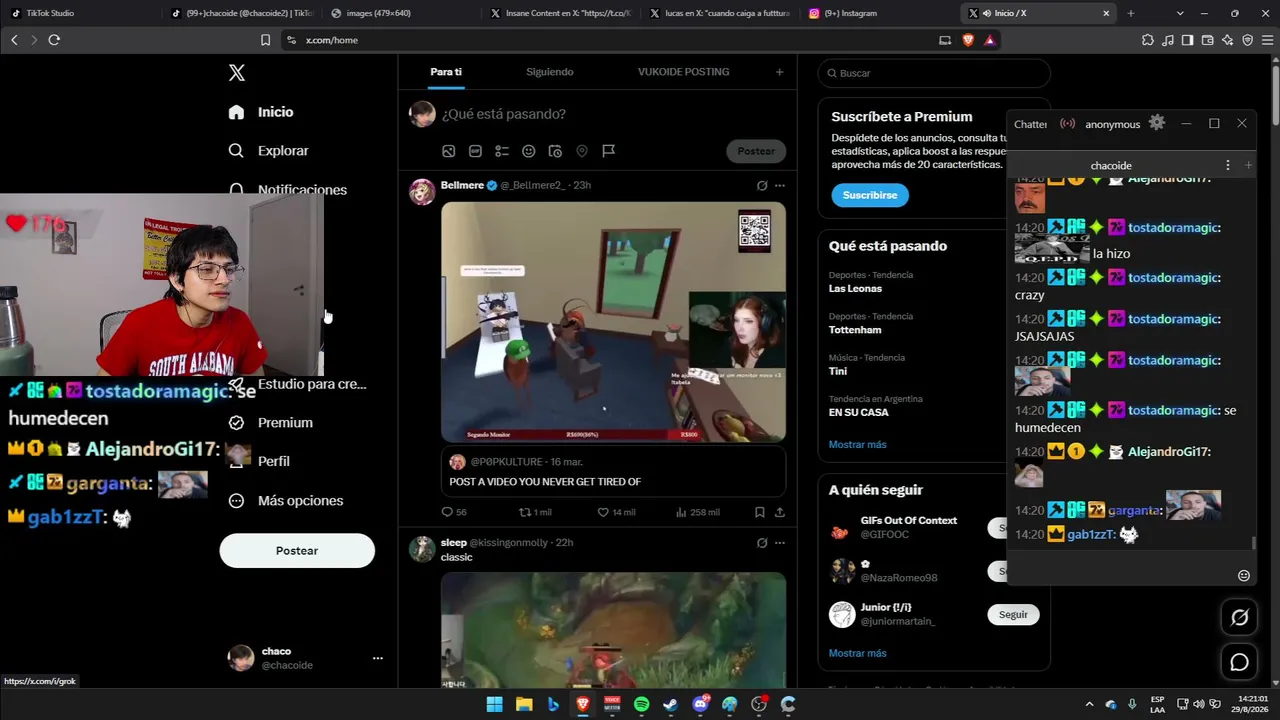View analytics for Bellmere's post (258 mil)
Viewport: 1280px width, 720px height.
(x=697, y=512)
